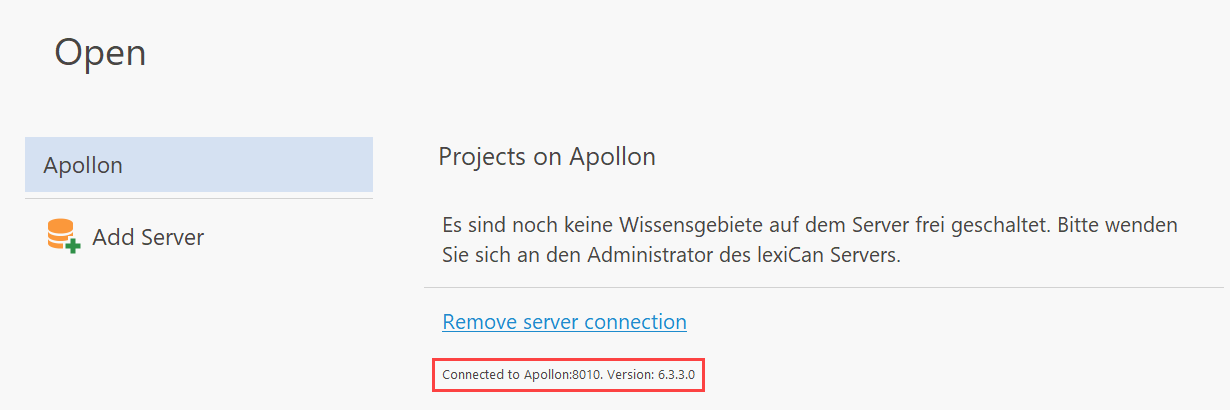Click the Add Server database icon
Viewport: 1230px width, 410px height.
coord(60,234)
